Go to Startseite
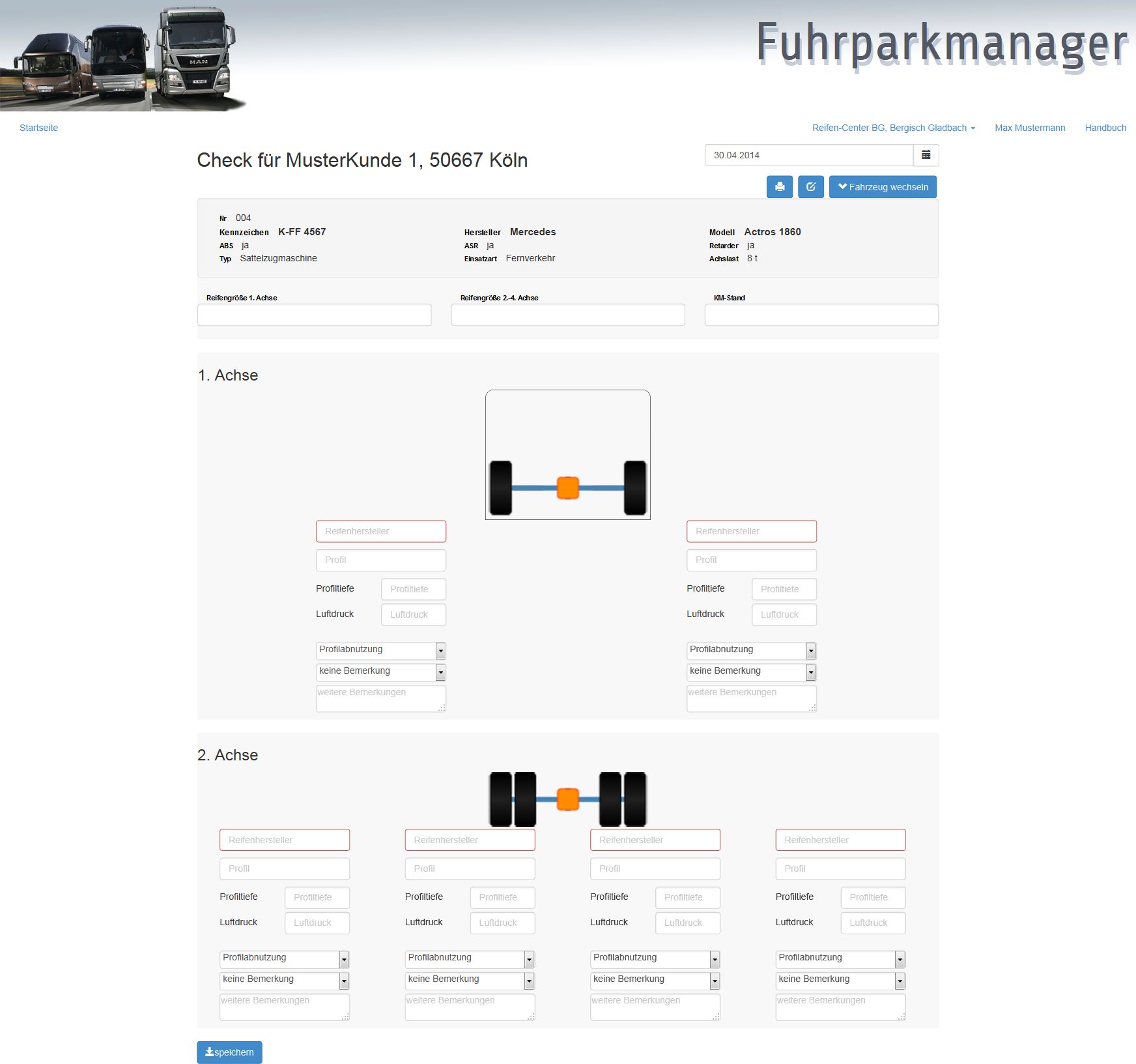 pyautogui.click(x=38, y=128)
